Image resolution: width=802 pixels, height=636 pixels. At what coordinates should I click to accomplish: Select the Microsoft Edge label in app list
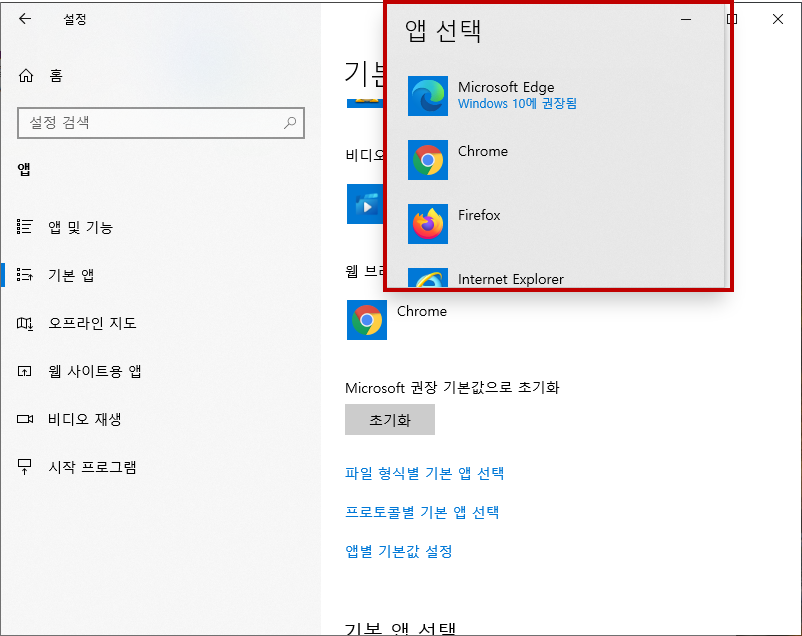(506, 87)
